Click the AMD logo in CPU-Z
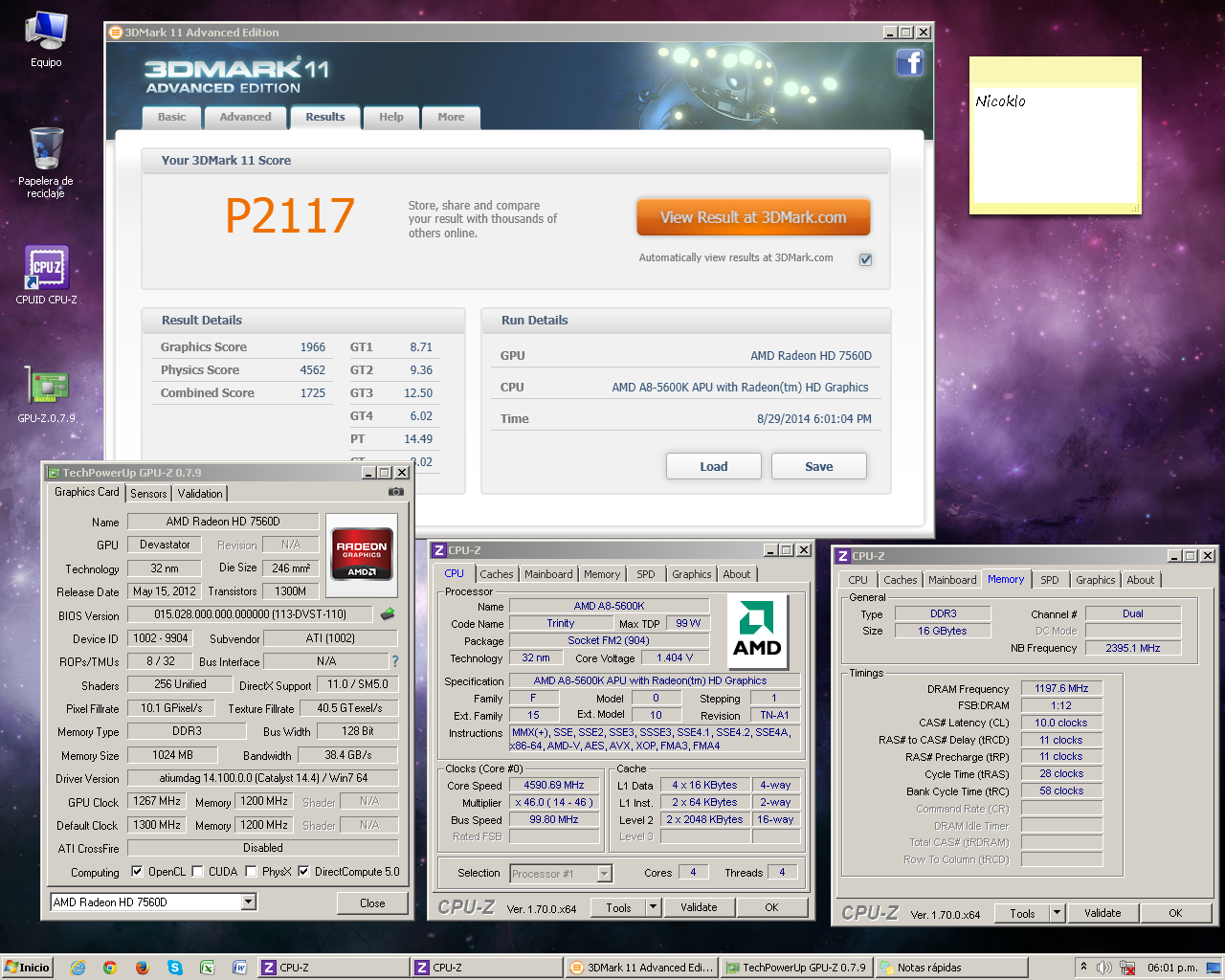1225x980 pixels. (757, 630)
